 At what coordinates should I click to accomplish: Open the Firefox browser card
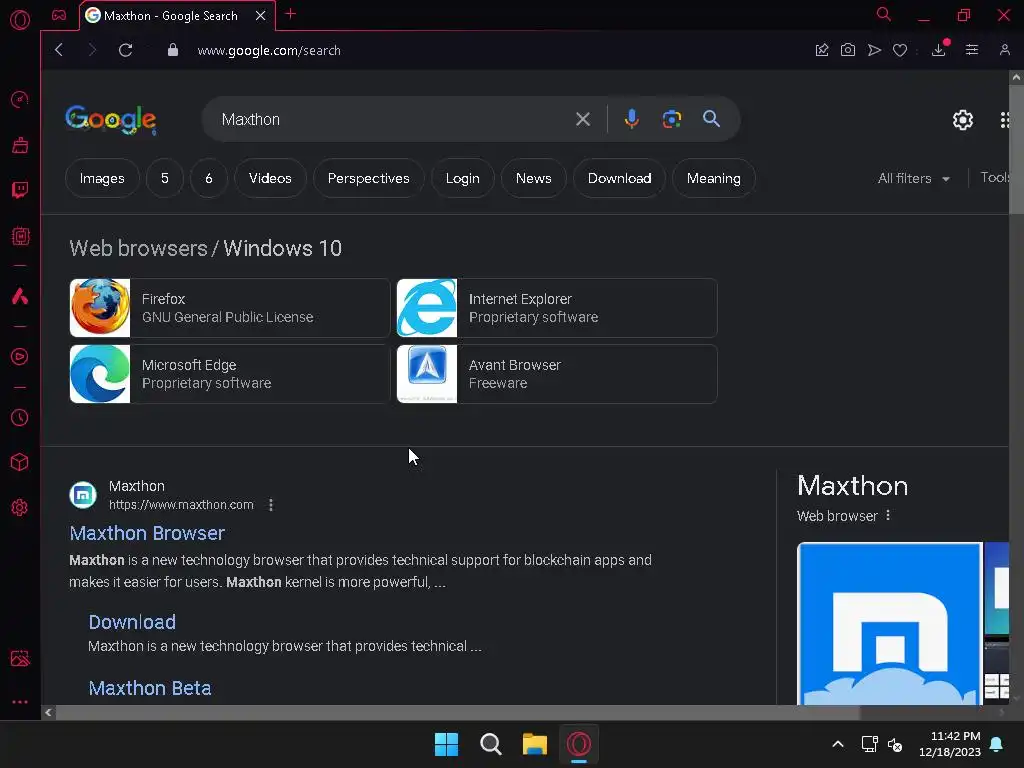pyautogui.click(x=229, y=308)
